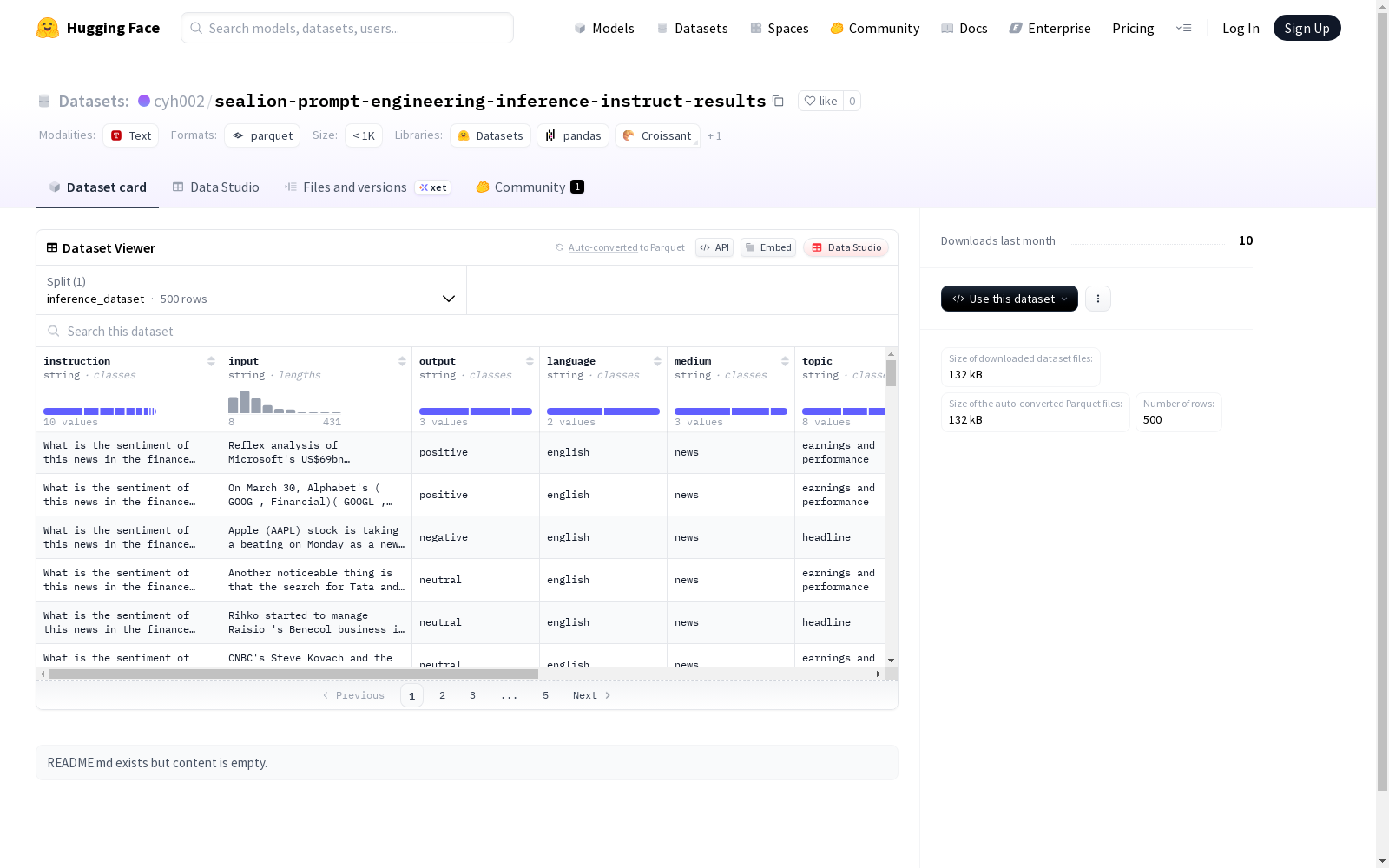Open Docs

964,28
